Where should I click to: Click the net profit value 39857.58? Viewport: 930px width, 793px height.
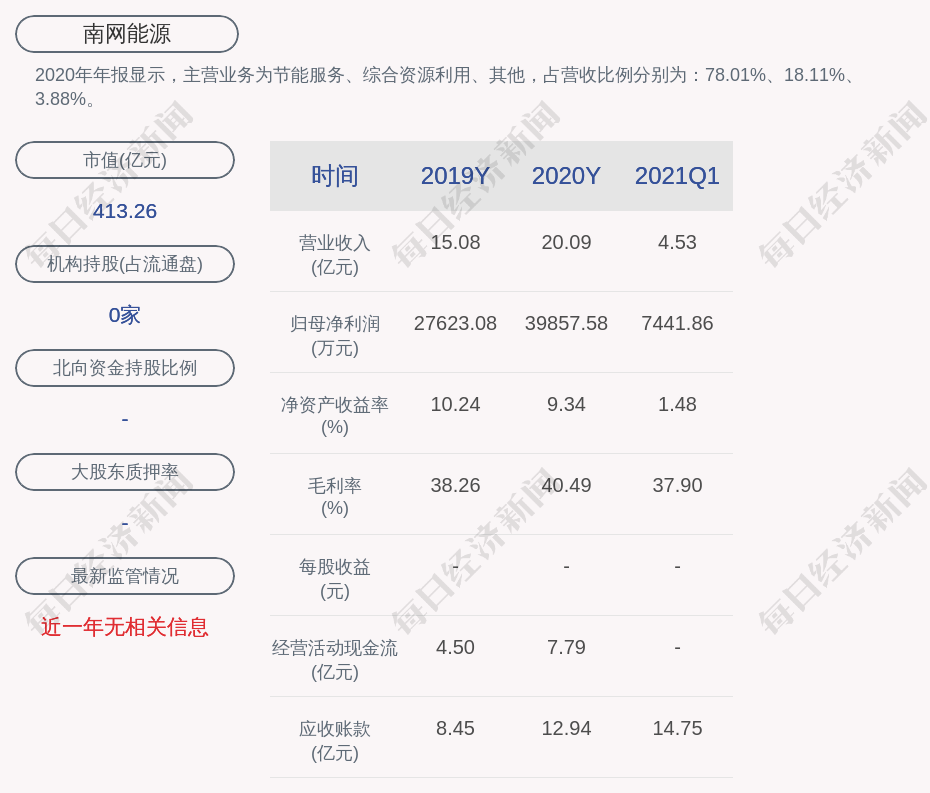pyautogui.click(x=566, y=323)
